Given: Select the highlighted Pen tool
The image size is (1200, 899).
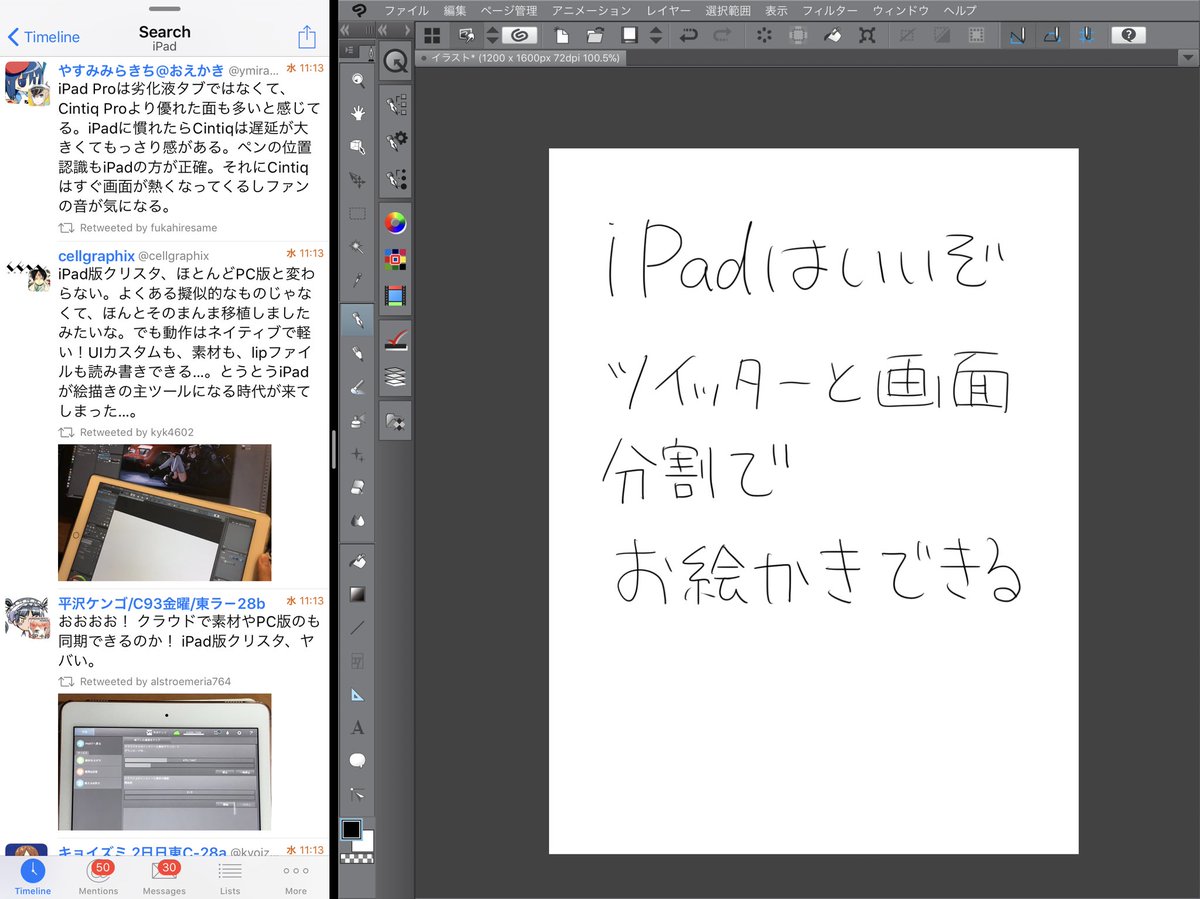Looking at the screenshot, I should tap(358, 320).
